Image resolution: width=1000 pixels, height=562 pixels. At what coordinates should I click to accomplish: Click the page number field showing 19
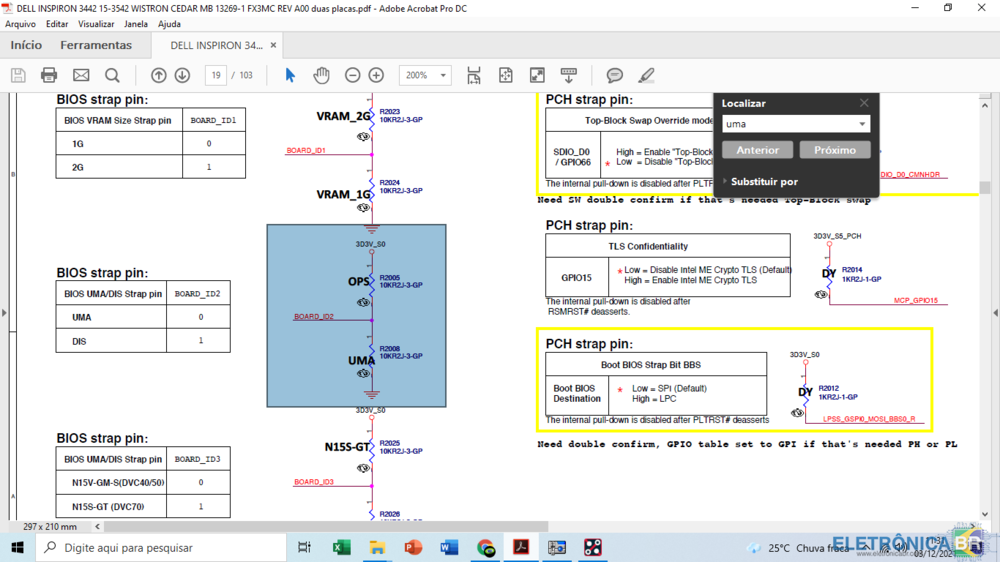point(215,75)
